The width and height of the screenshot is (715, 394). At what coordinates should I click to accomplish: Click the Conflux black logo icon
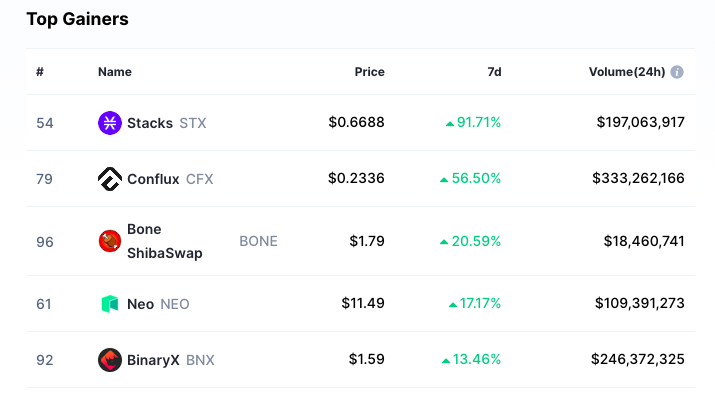[x=110, y=179]
